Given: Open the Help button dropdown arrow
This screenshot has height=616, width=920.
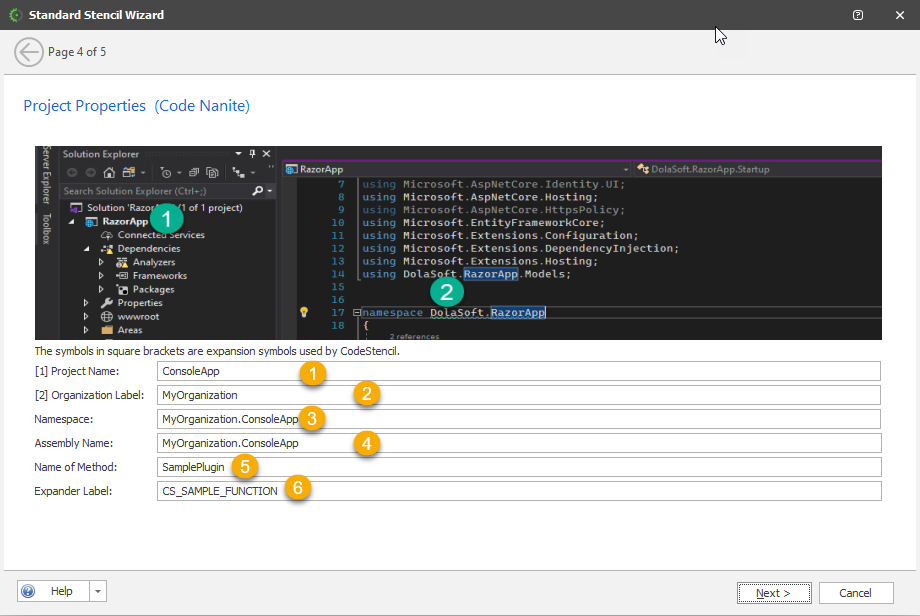Looking at the screenshot, I should (98, 592).
